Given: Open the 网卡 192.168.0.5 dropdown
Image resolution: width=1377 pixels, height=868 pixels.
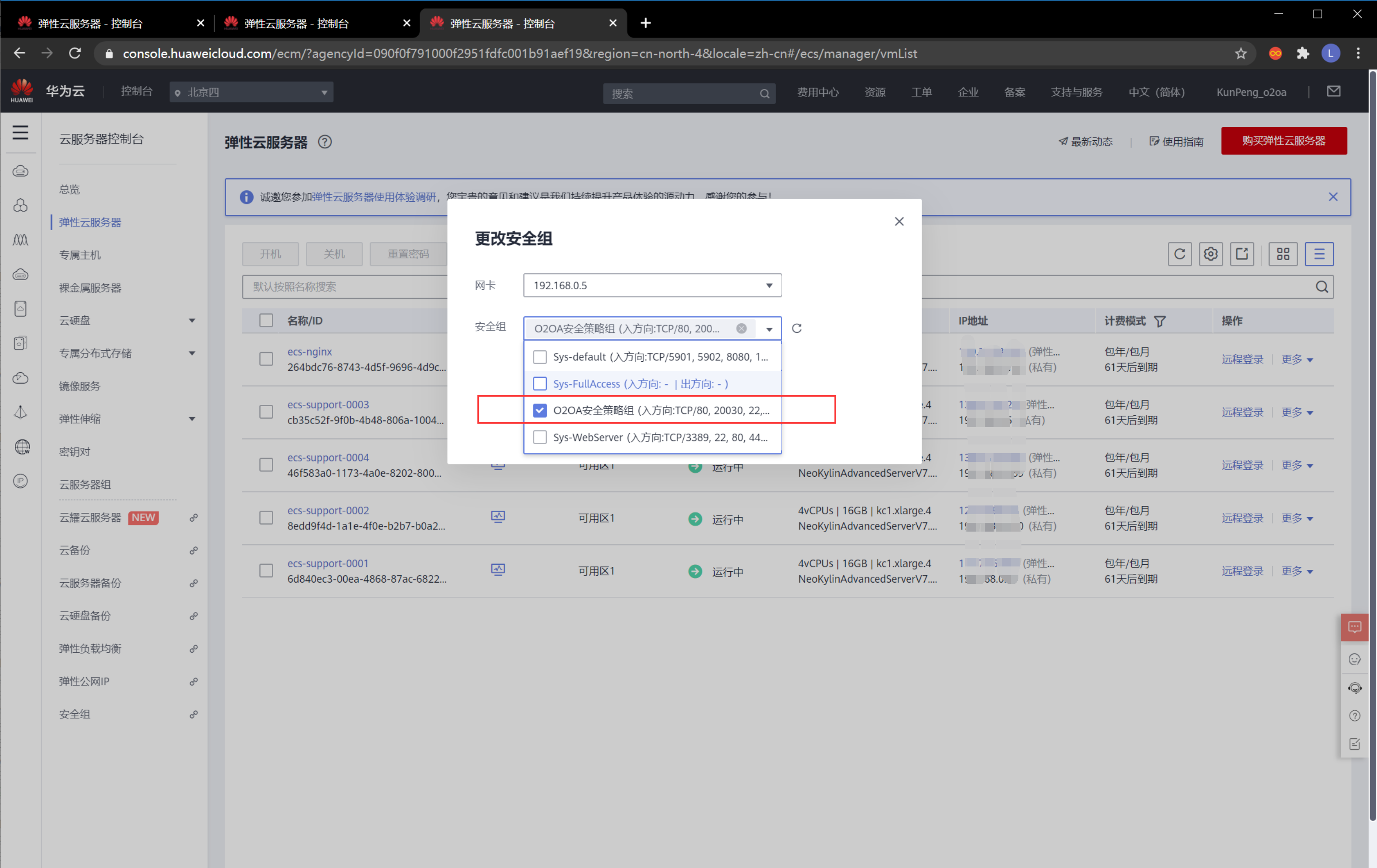Looking at the screenshot, I should tap(652, 285).
